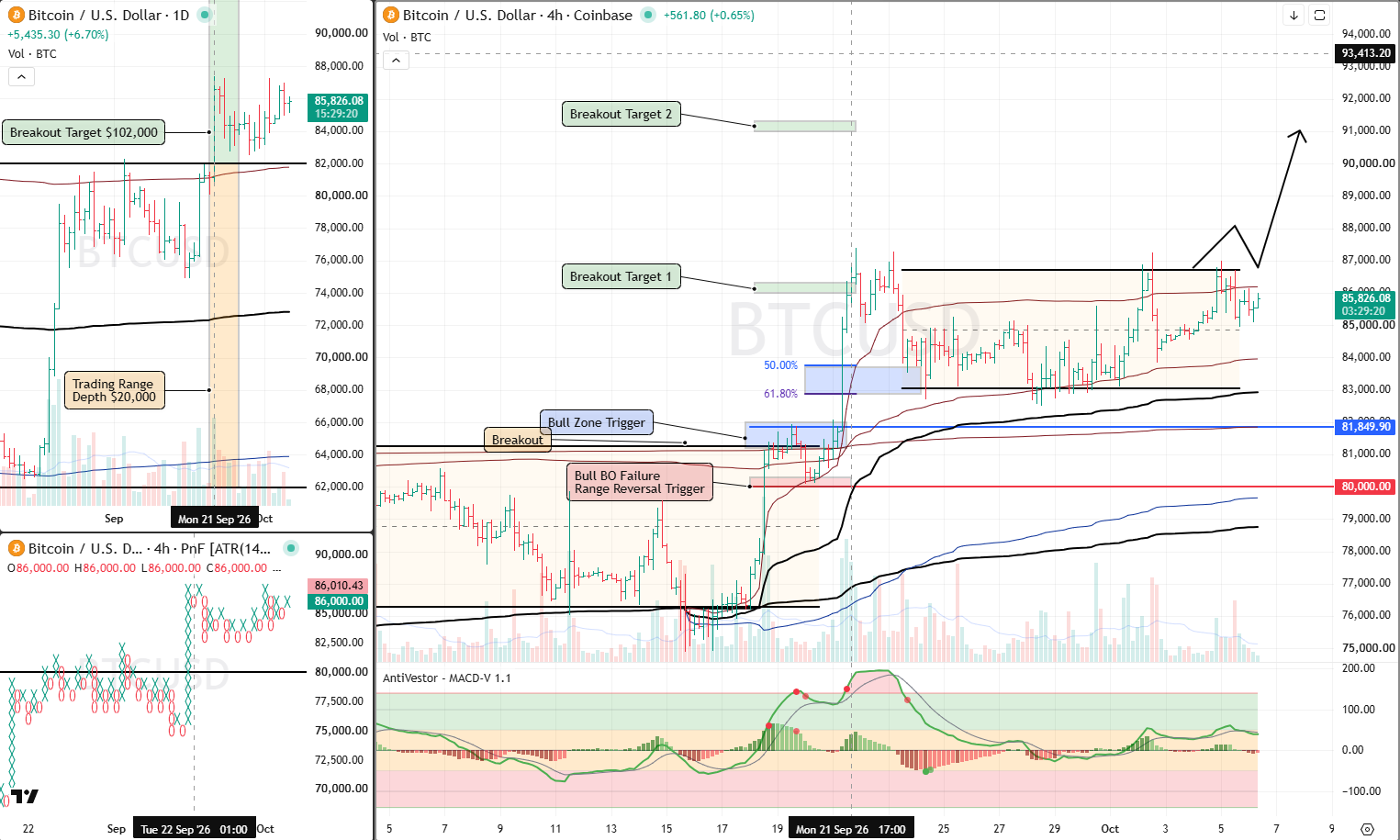Click the 61.80% Fibonacci level label
1400x840 pixels.
(780, 394)
